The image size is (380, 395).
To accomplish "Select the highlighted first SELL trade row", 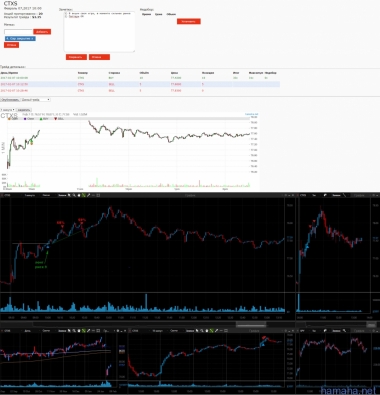I will 140,84.
